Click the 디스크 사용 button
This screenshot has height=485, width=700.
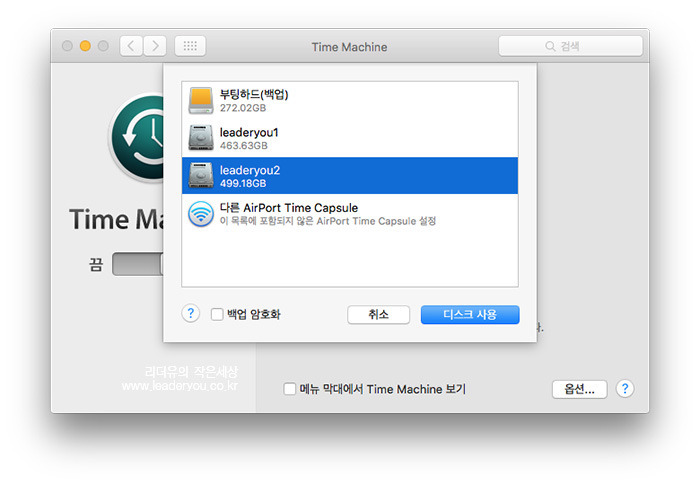pos(470,314)
